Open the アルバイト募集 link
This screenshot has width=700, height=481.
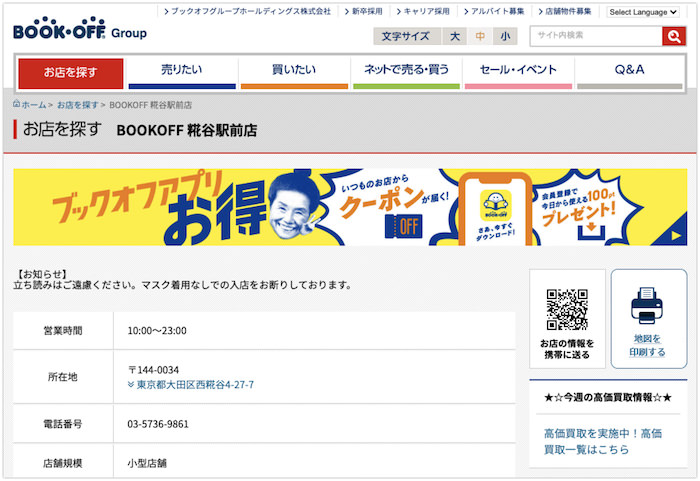click(494, 12)
